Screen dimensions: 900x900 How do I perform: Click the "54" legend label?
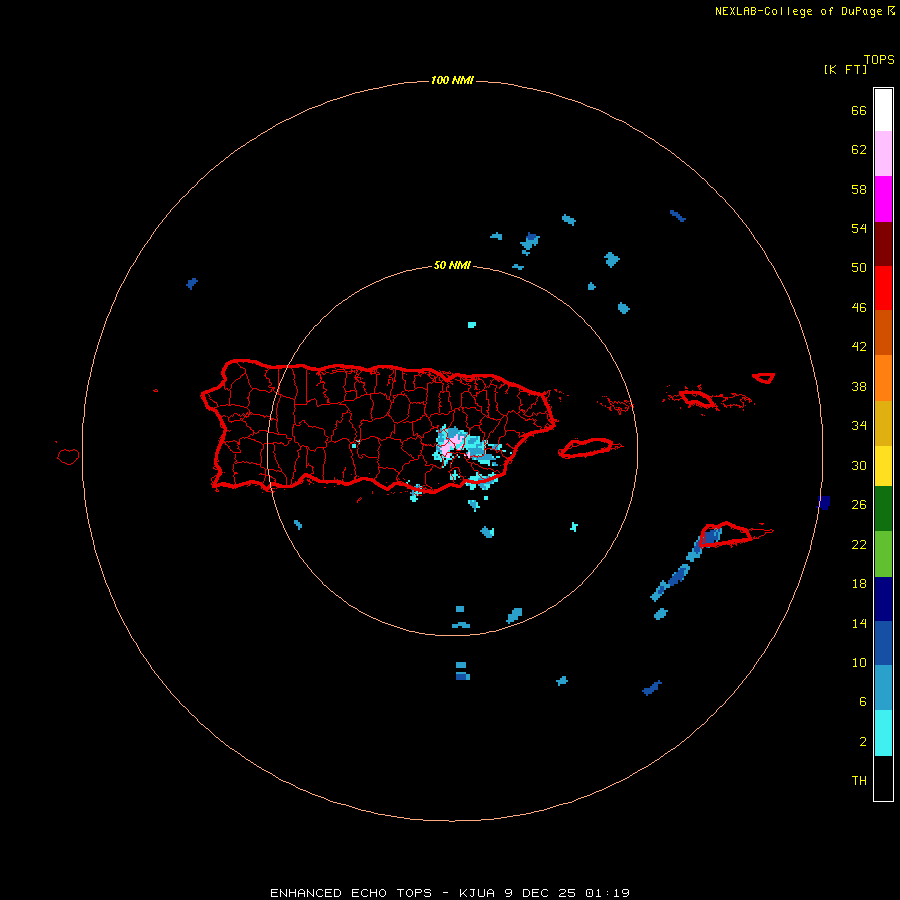[859, 228]
